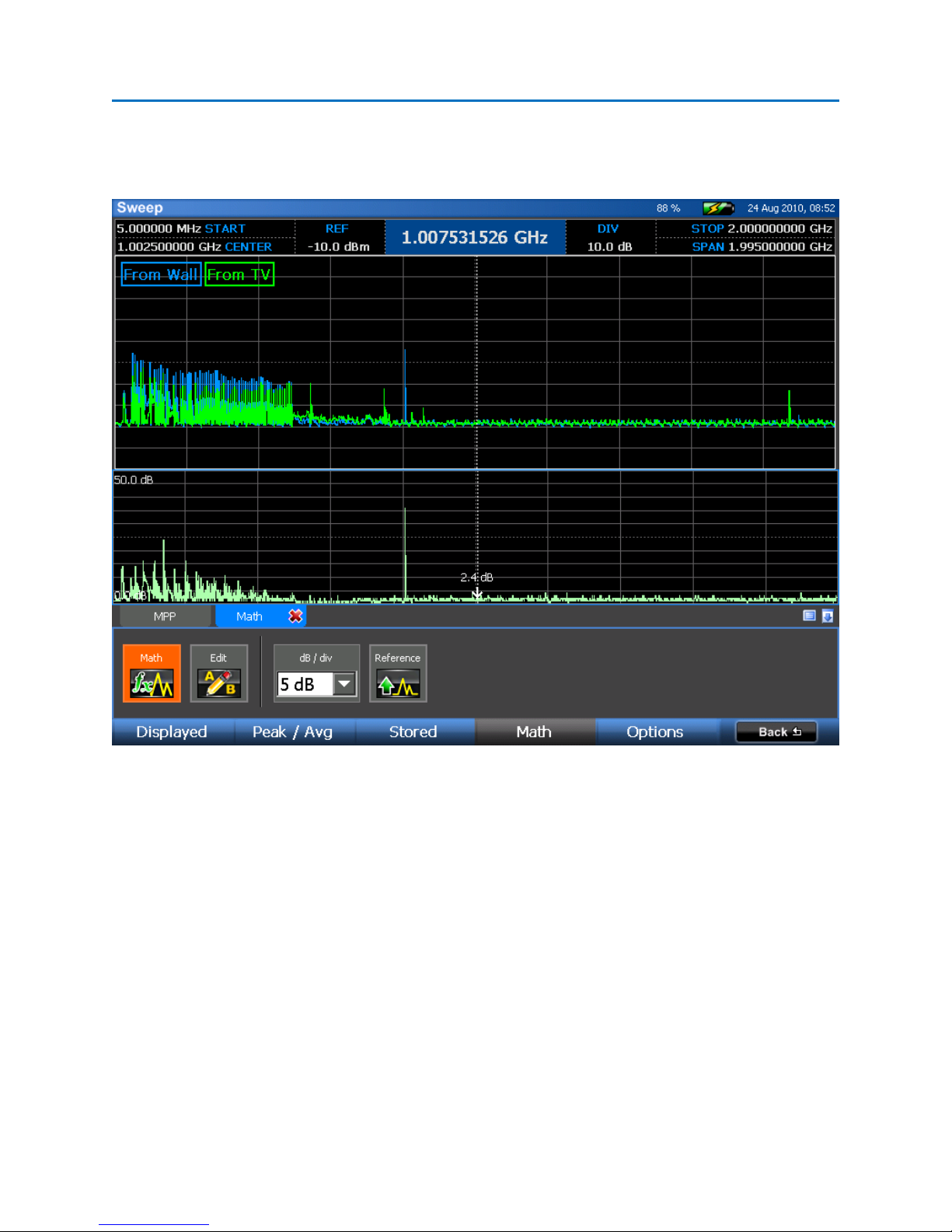Image resolution: width=952 pixels, height=1232 pixels.
Task: Click the REF -10.0 dBm field
Action: click(x=339, y=237)
